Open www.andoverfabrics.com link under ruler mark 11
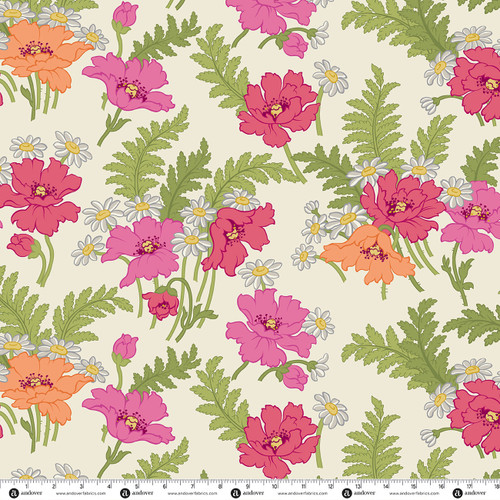The image size is (500, 500). click(x=303, y=493)
